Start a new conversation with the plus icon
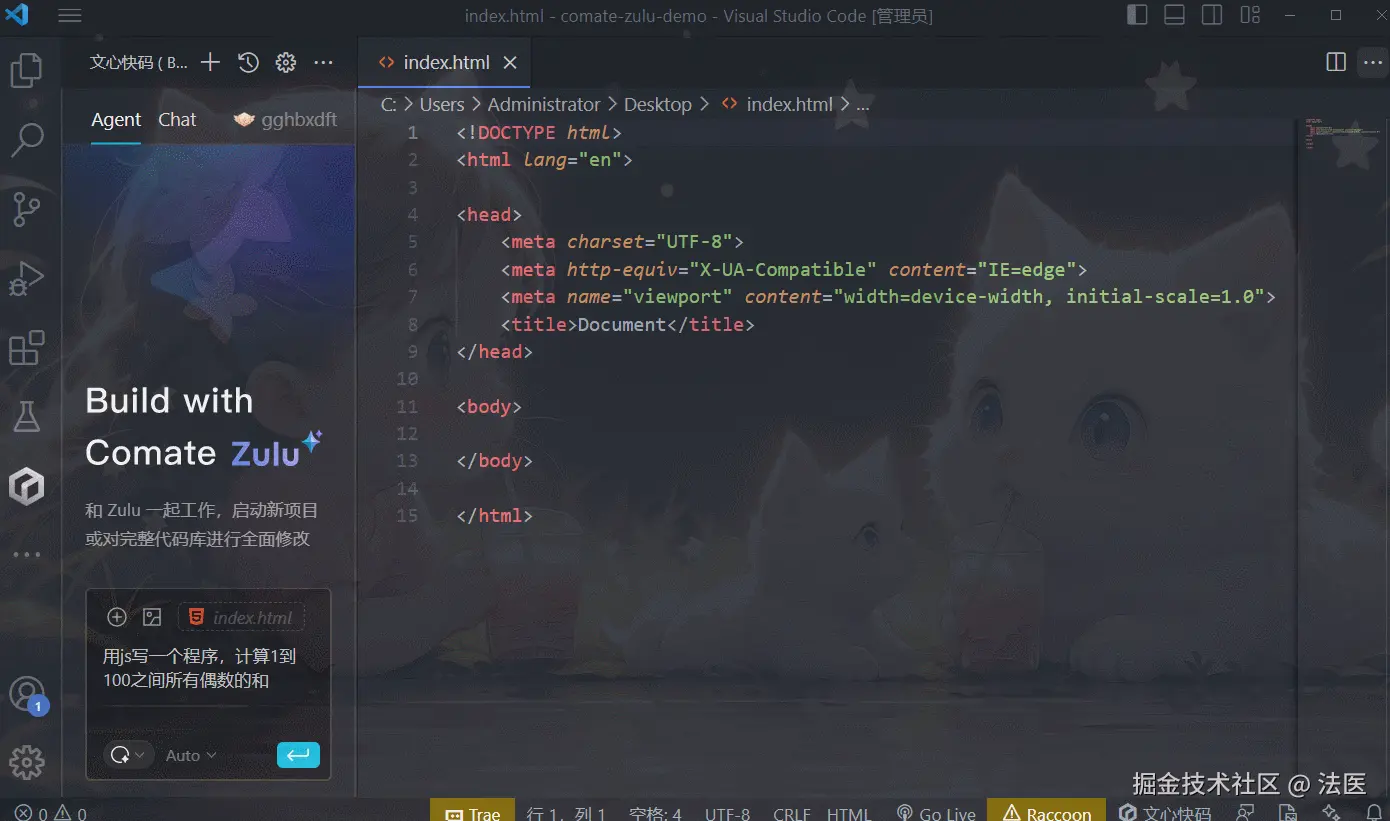1390x821 pixels. [210, 62]
